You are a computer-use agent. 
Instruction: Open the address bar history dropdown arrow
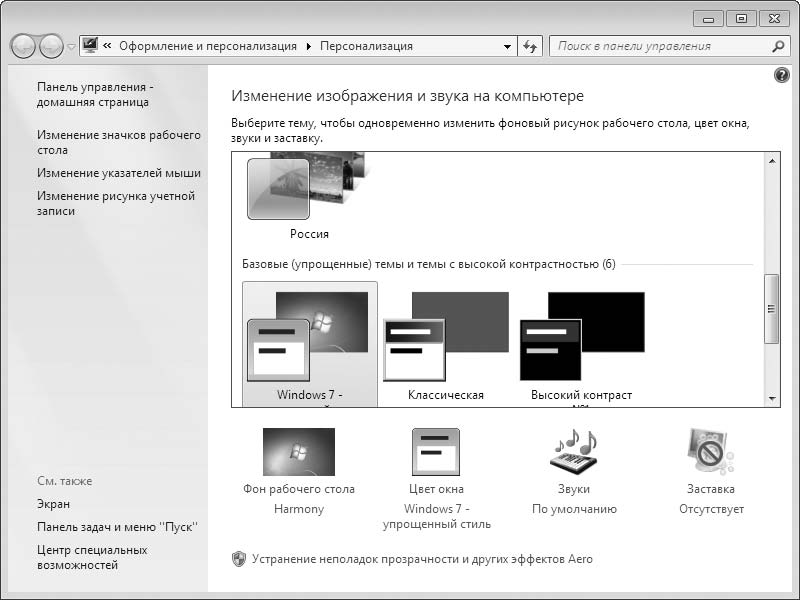click(x=507, y=46)
